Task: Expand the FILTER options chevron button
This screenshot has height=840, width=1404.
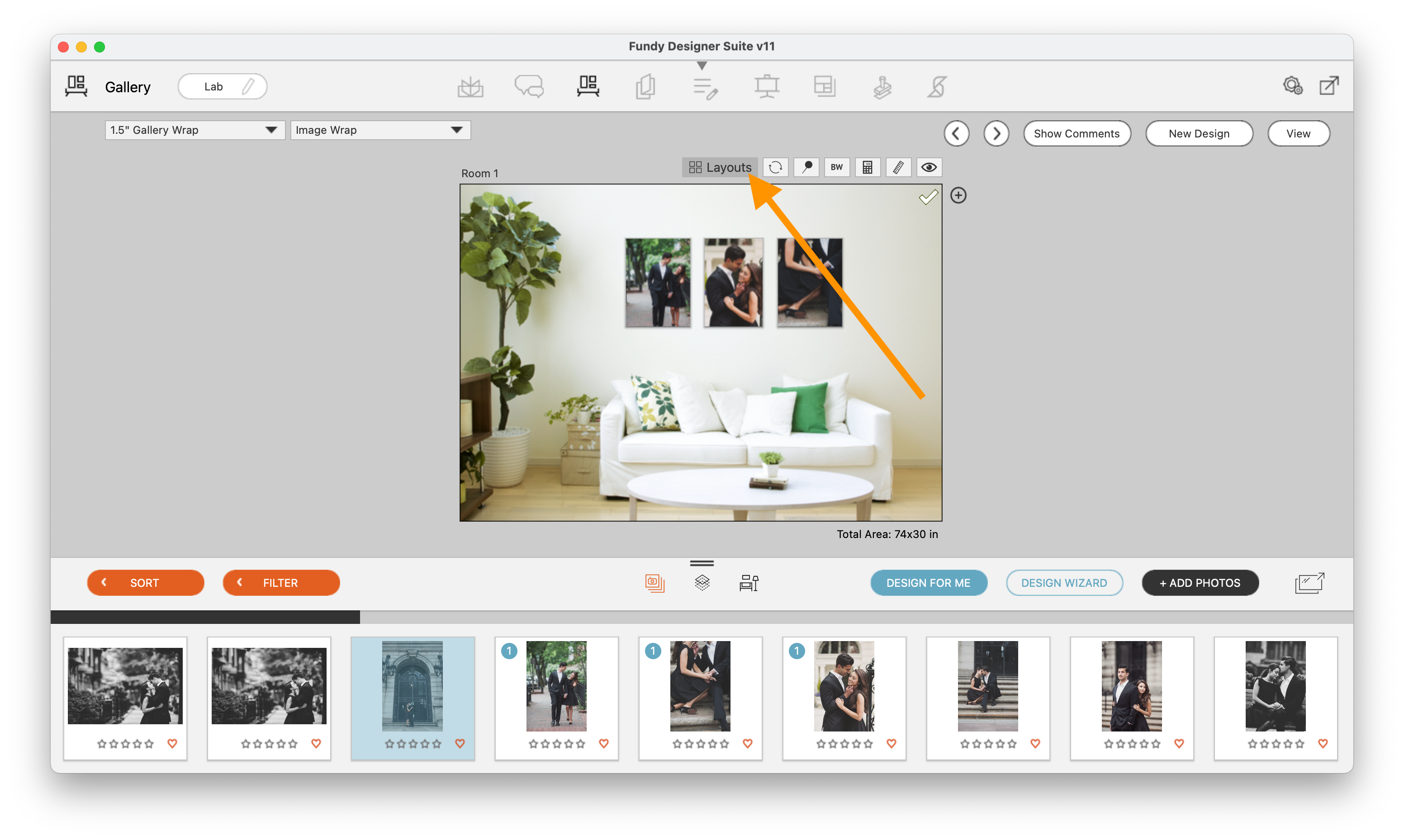Action: click(281, 582)
